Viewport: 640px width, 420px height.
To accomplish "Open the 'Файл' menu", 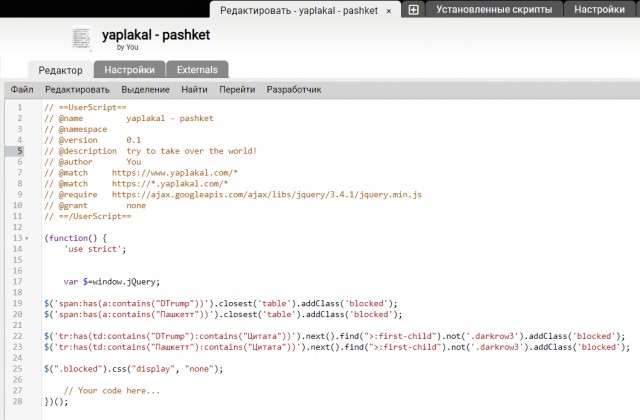I will coord(22,90).
